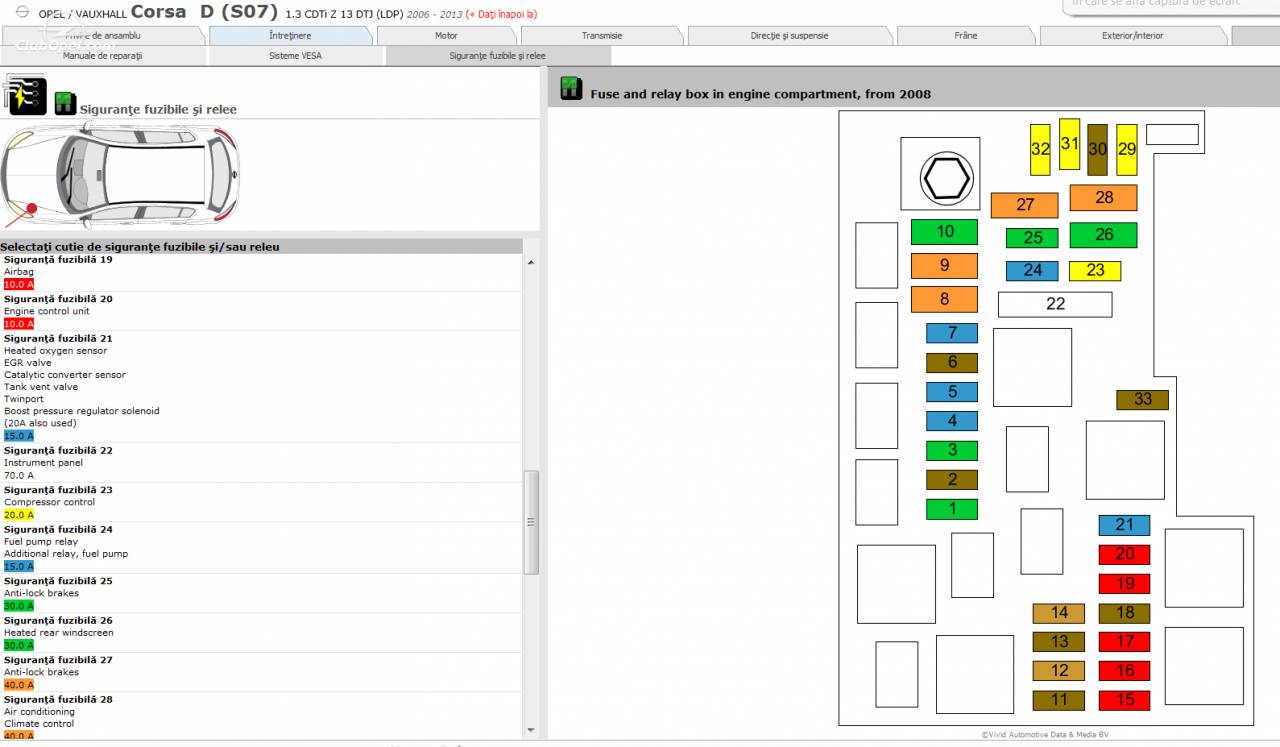This screenshot has height=747, width=1280.
Task: Click green fuse 25 in diagram
Action: coord(1032,238)
